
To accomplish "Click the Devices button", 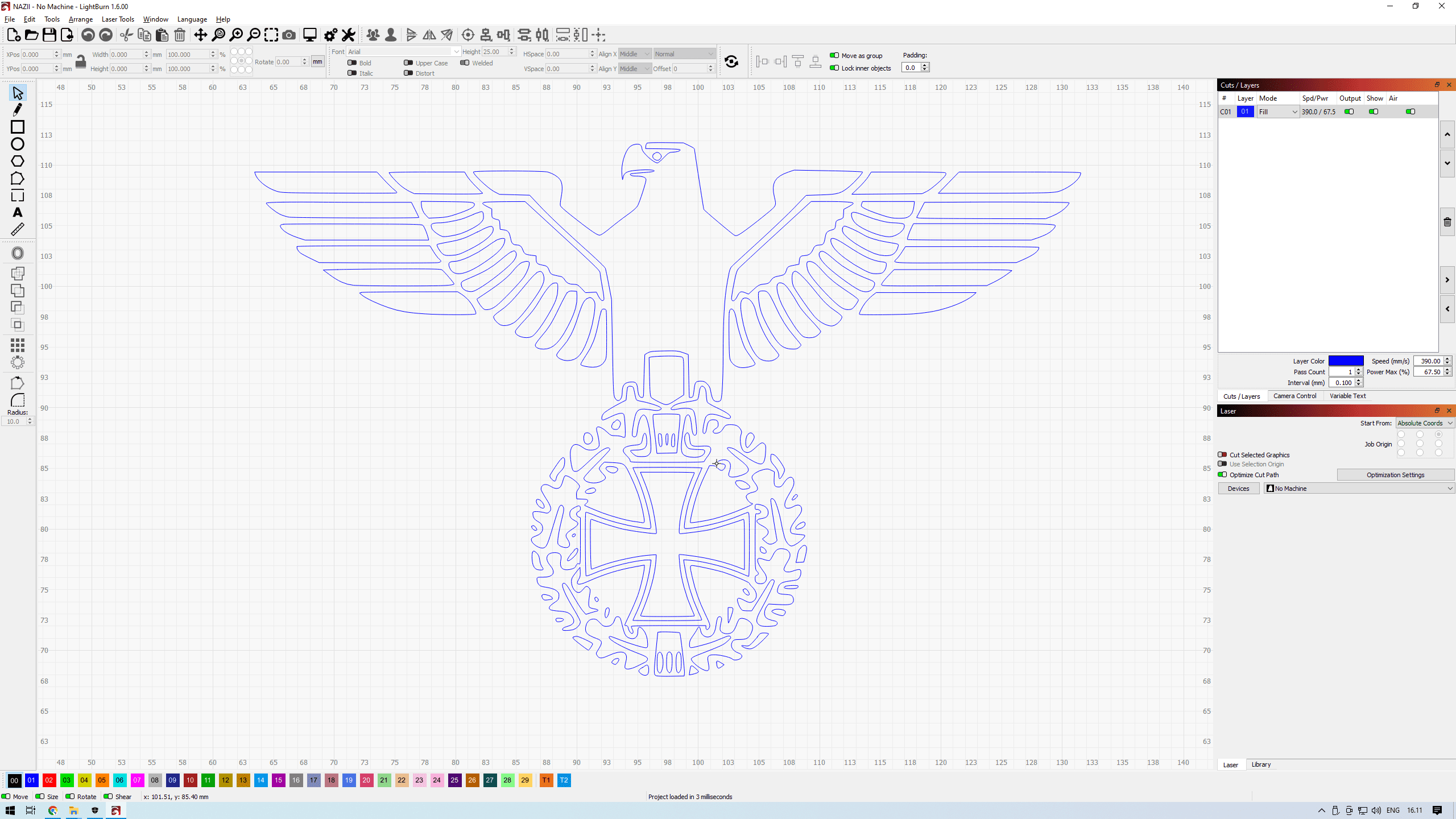I will pos(1239,489).
